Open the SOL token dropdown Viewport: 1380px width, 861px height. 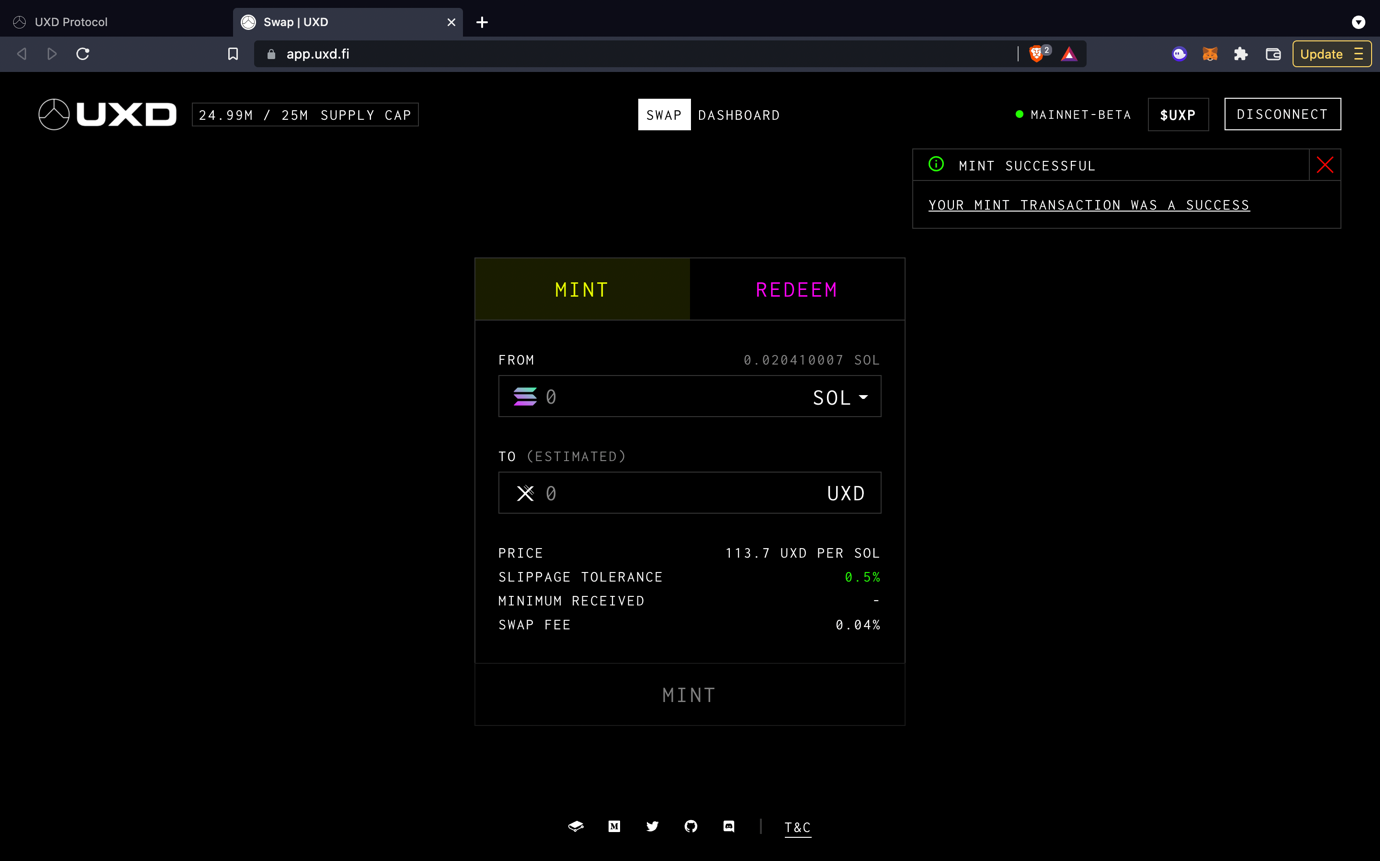pos(841,397)
